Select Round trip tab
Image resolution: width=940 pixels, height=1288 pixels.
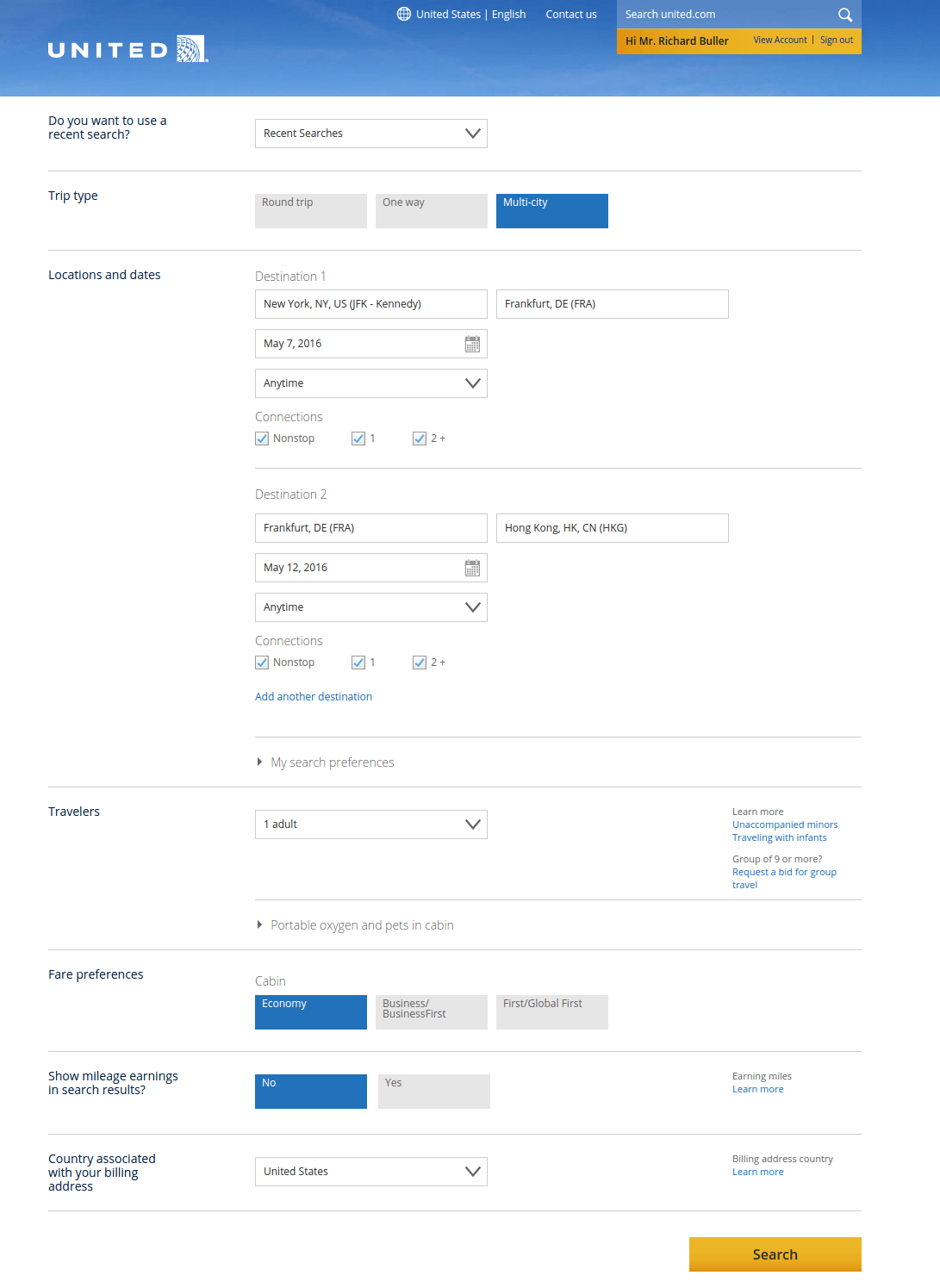click(x=311, y=211)
